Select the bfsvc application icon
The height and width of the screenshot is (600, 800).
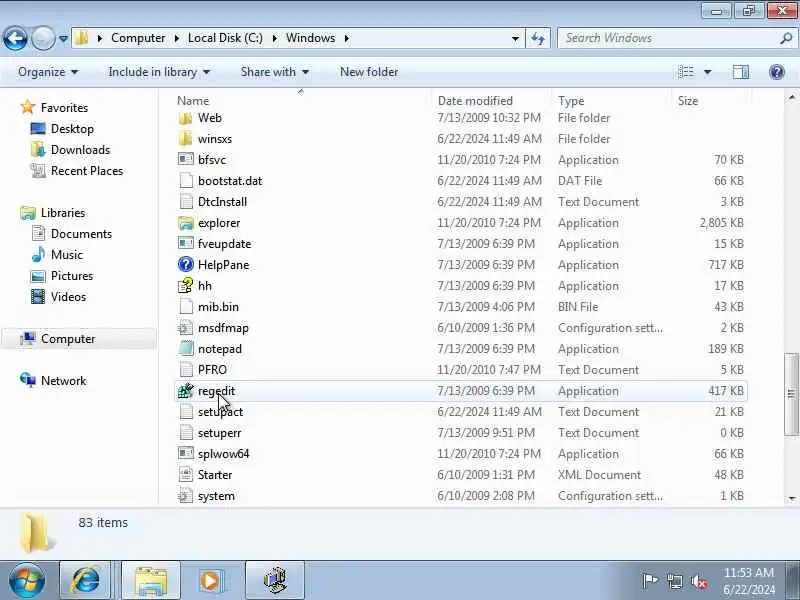186,160
